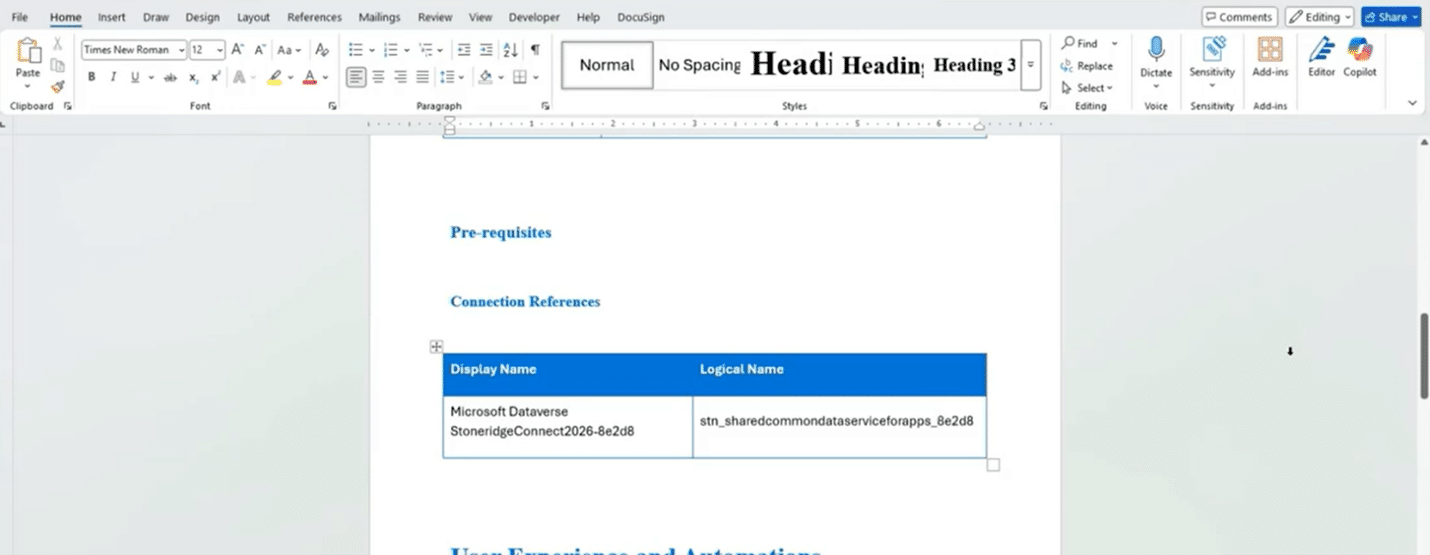This screenshot has height=555, width=1430.
Task: Apply the Heading 3 style
Action: point(974,65)
